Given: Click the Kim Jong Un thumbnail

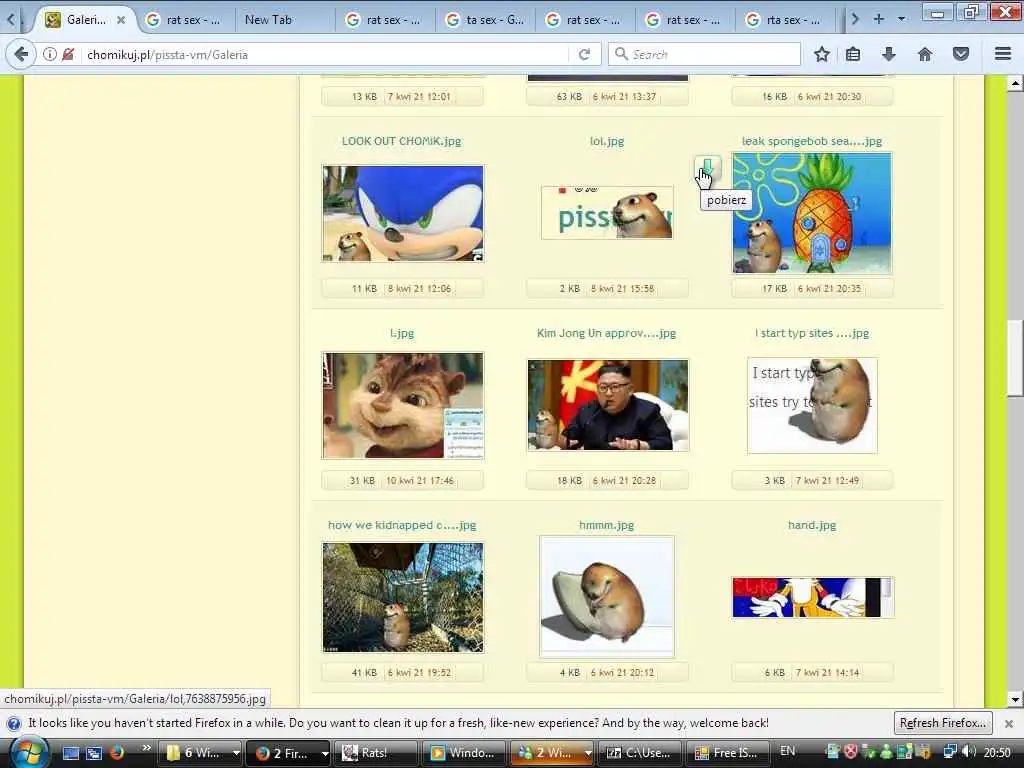Looking at the screenshot, I should click(608, 405).
